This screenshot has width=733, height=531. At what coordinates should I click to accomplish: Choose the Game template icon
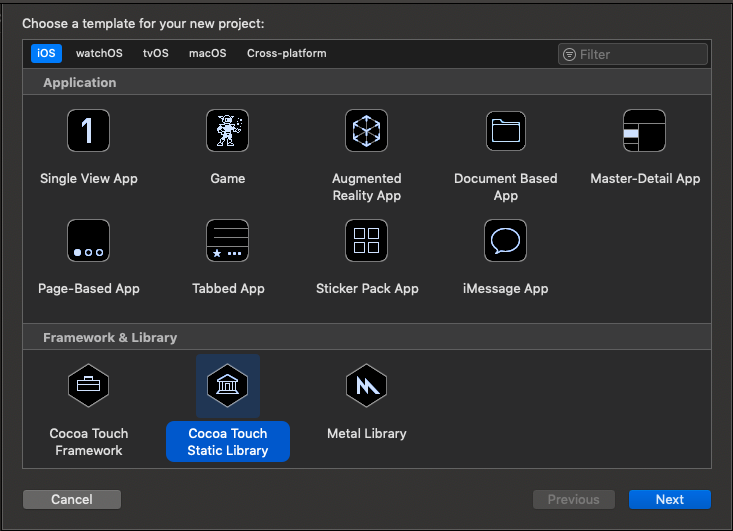point(228,130)
